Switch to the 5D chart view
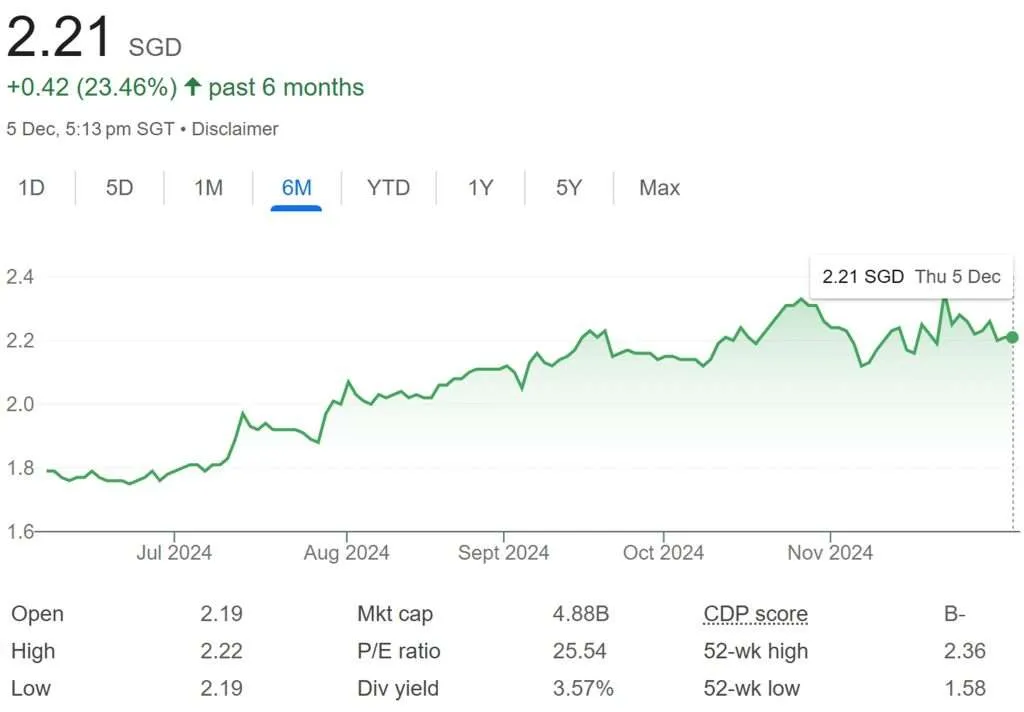 pos(118,188)
